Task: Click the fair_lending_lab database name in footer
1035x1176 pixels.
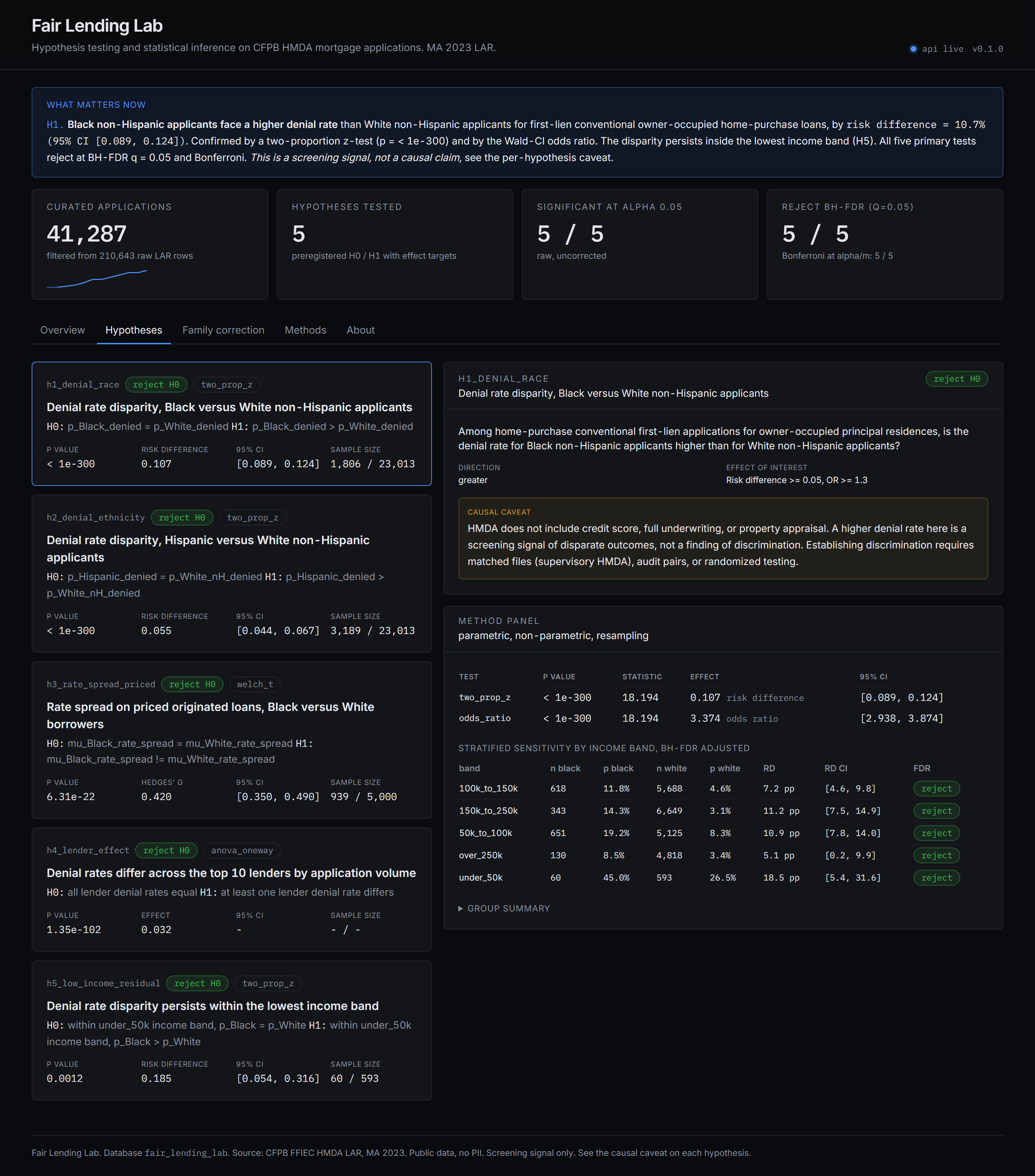Action: pyautogui.click(x=186, y=1153)
